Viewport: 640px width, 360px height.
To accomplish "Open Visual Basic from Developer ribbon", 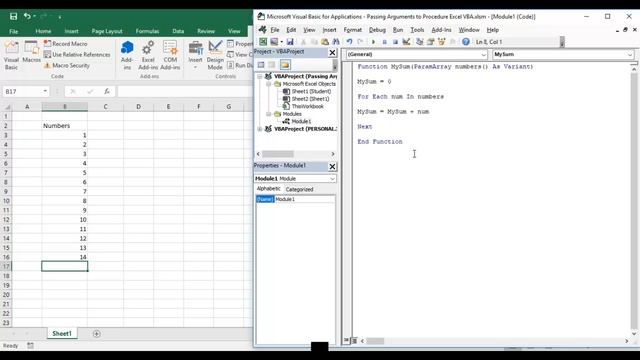I will click(11, 55).
